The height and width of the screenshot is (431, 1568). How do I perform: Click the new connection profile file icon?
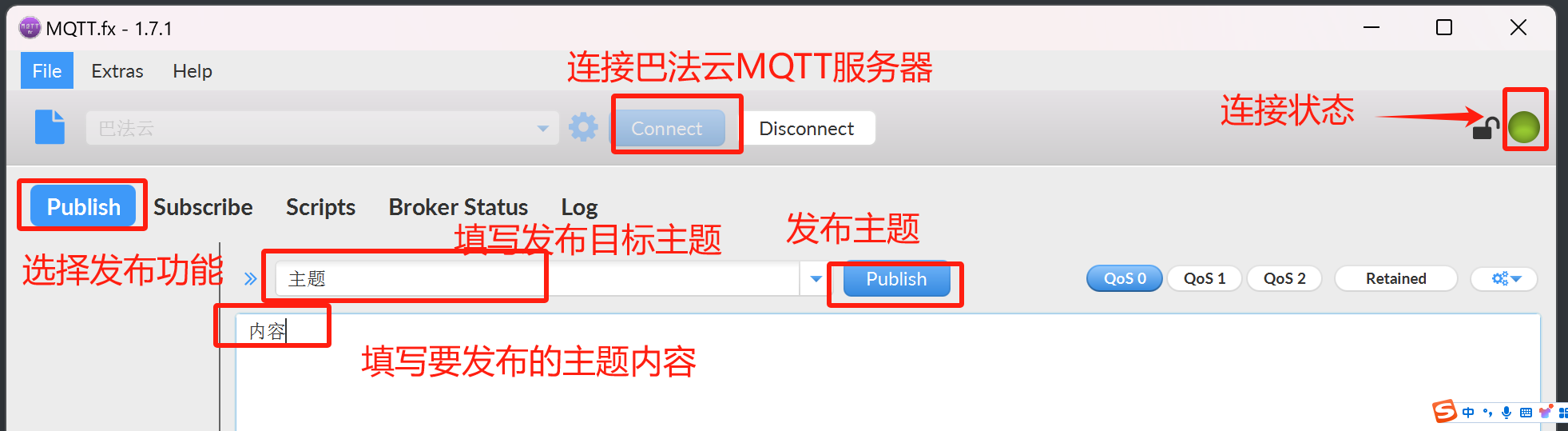50,127
